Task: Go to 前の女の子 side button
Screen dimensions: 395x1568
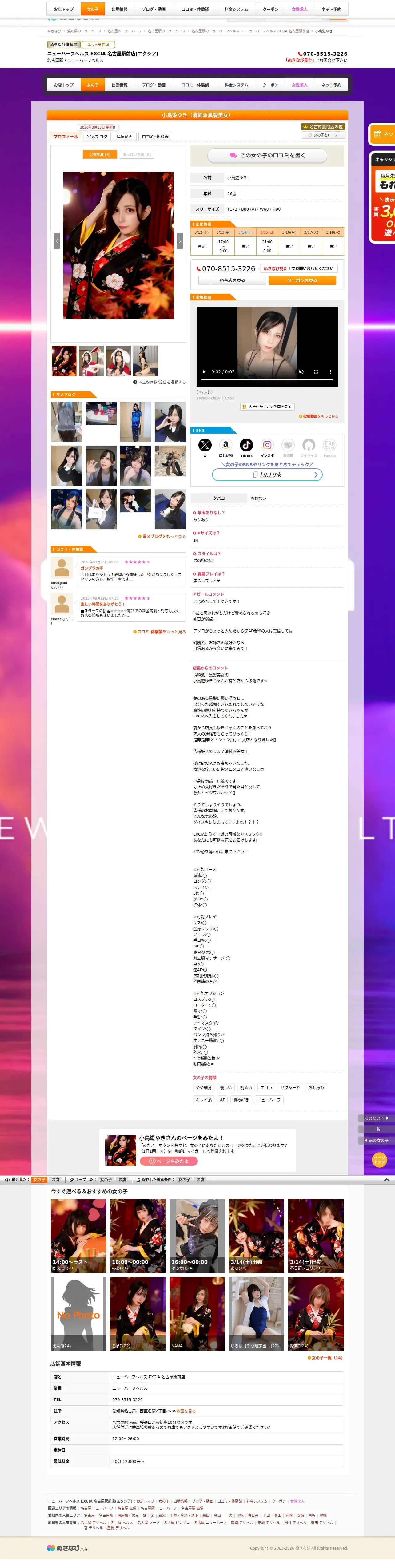Action: [376, 1140]
